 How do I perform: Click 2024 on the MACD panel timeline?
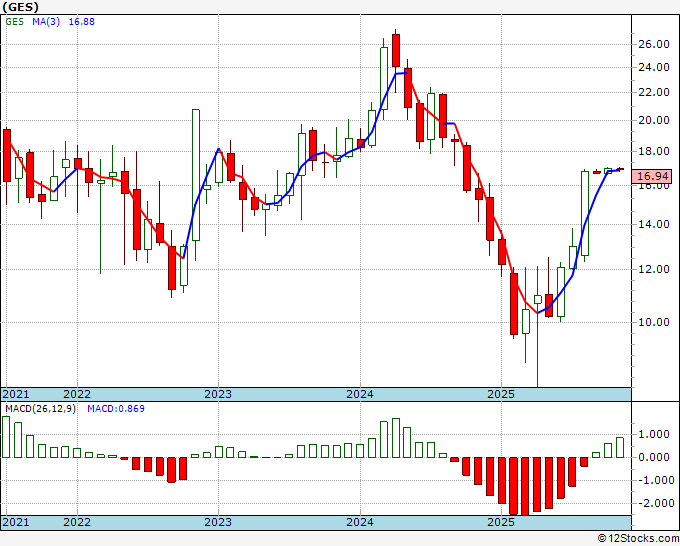click(x=360, y=522)
